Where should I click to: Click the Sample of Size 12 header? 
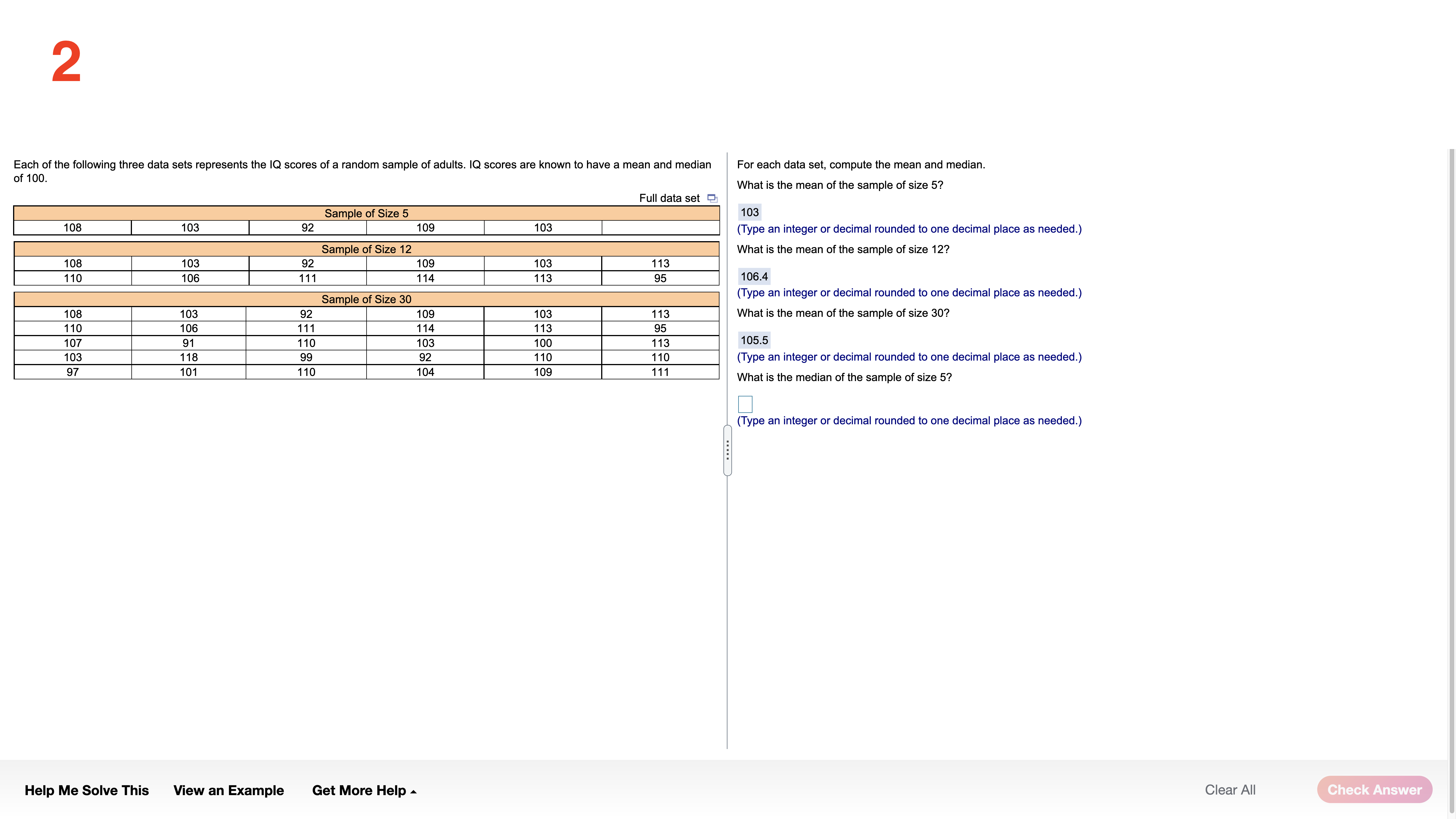[x=366, y=249]
